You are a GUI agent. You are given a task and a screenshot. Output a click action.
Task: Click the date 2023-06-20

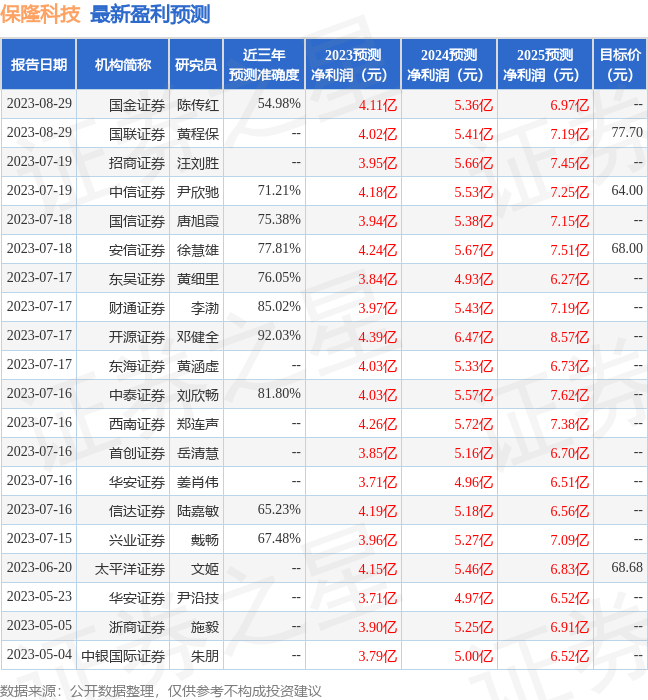point(39,568)
